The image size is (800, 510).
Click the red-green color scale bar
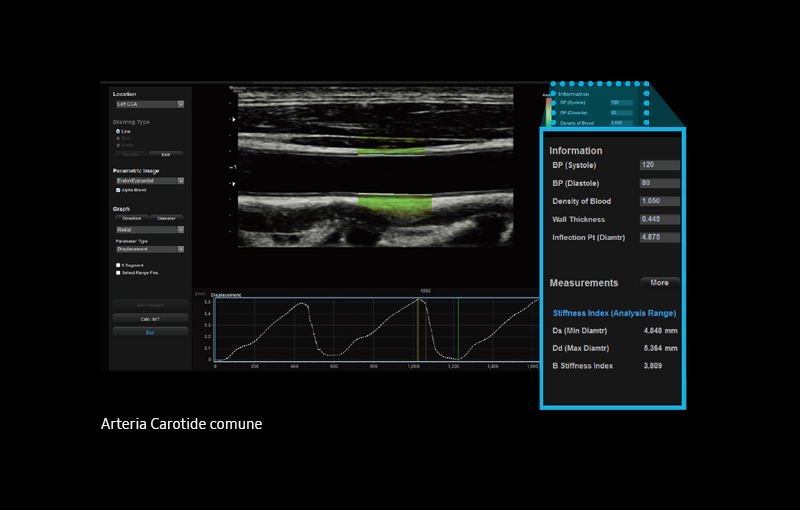(548, 112)
